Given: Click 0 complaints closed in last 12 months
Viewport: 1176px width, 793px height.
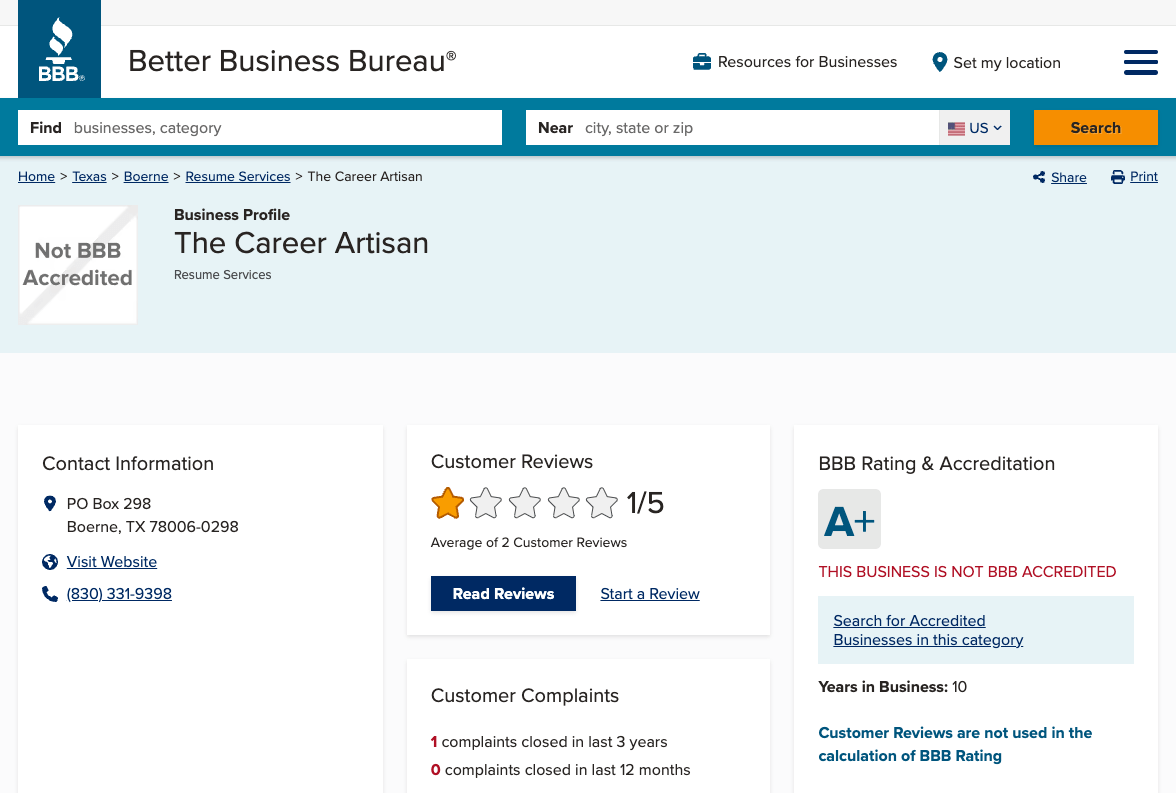Looking at the screenshot, I should [561, 770].
